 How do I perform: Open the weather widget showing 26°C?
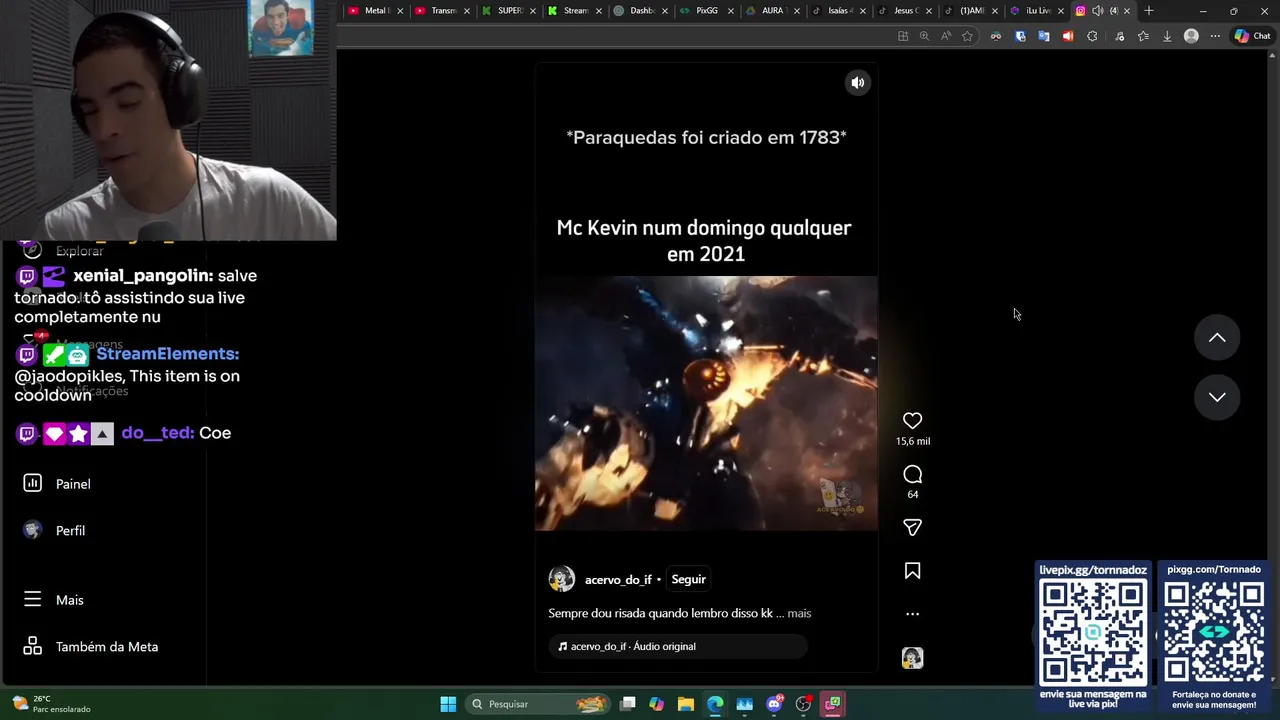50,704
